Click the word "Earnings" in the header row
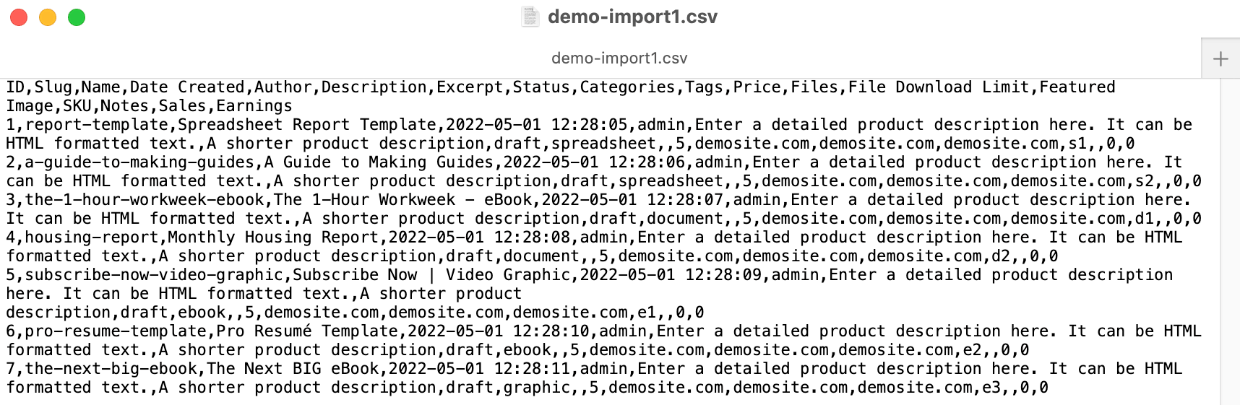 [254, 106]
